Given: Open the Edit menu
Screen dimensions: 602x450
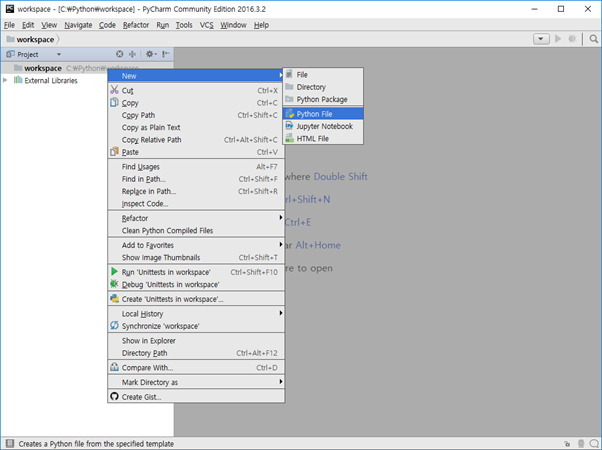Looking at the screenshot, I should pyautogui.click(x=28, y=25).
